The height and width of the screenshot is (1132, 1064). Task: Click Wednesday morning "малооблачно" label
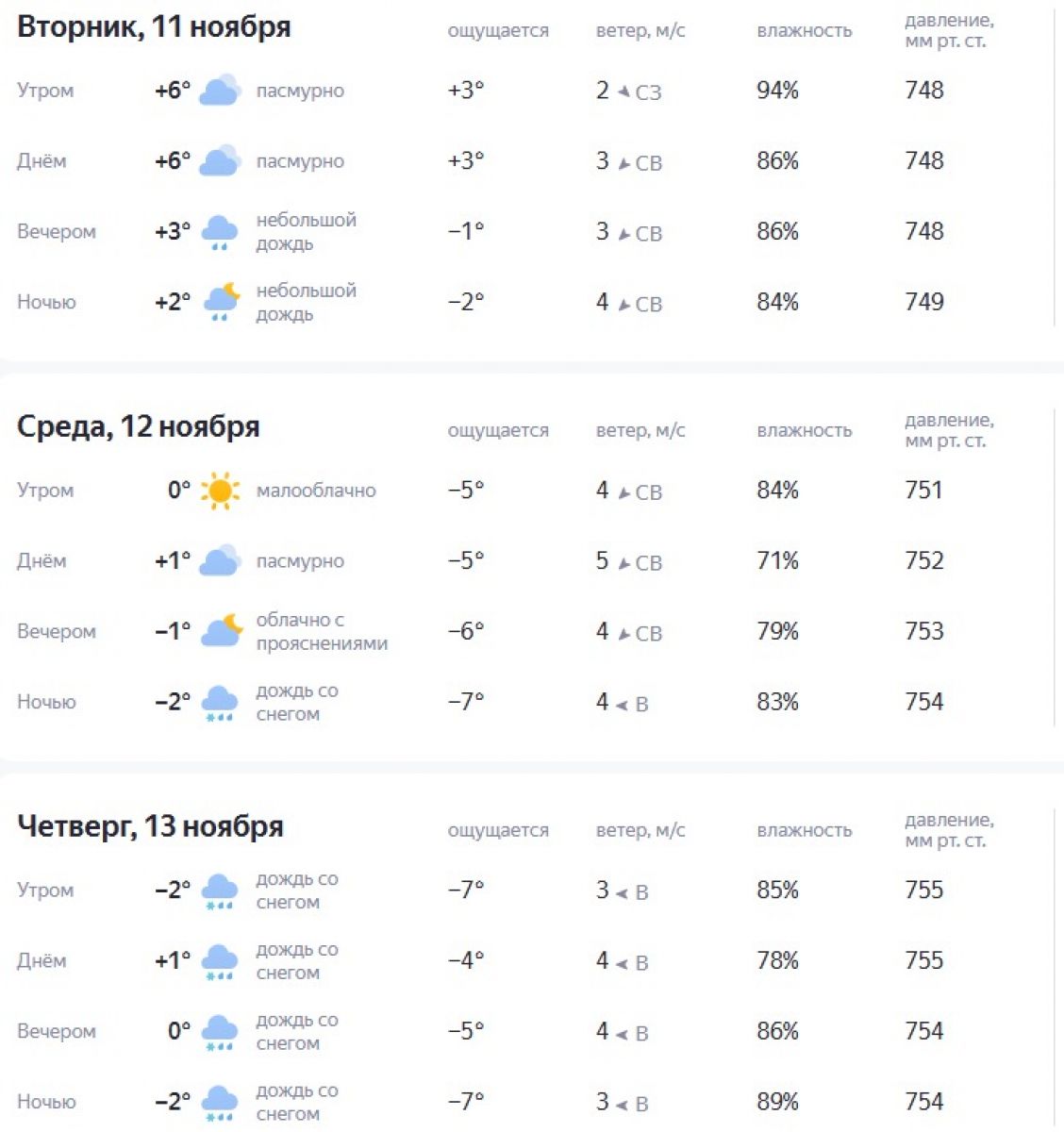pos(316,491)
